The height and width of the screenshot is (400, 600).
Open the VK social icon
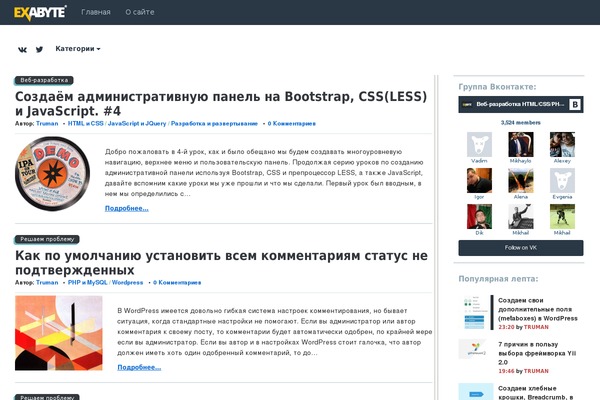pos(23,49)
